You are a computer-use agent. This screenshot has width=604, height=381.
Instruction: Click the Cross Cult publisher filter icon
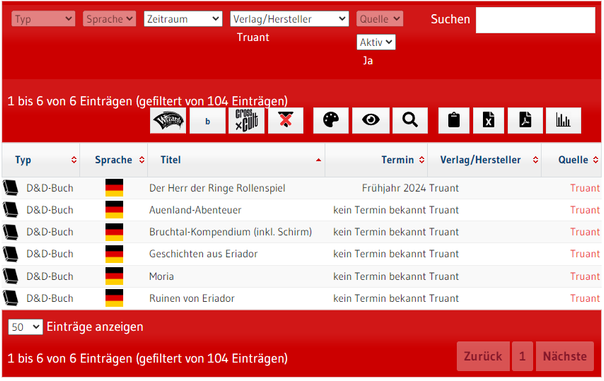coord(247,121)
